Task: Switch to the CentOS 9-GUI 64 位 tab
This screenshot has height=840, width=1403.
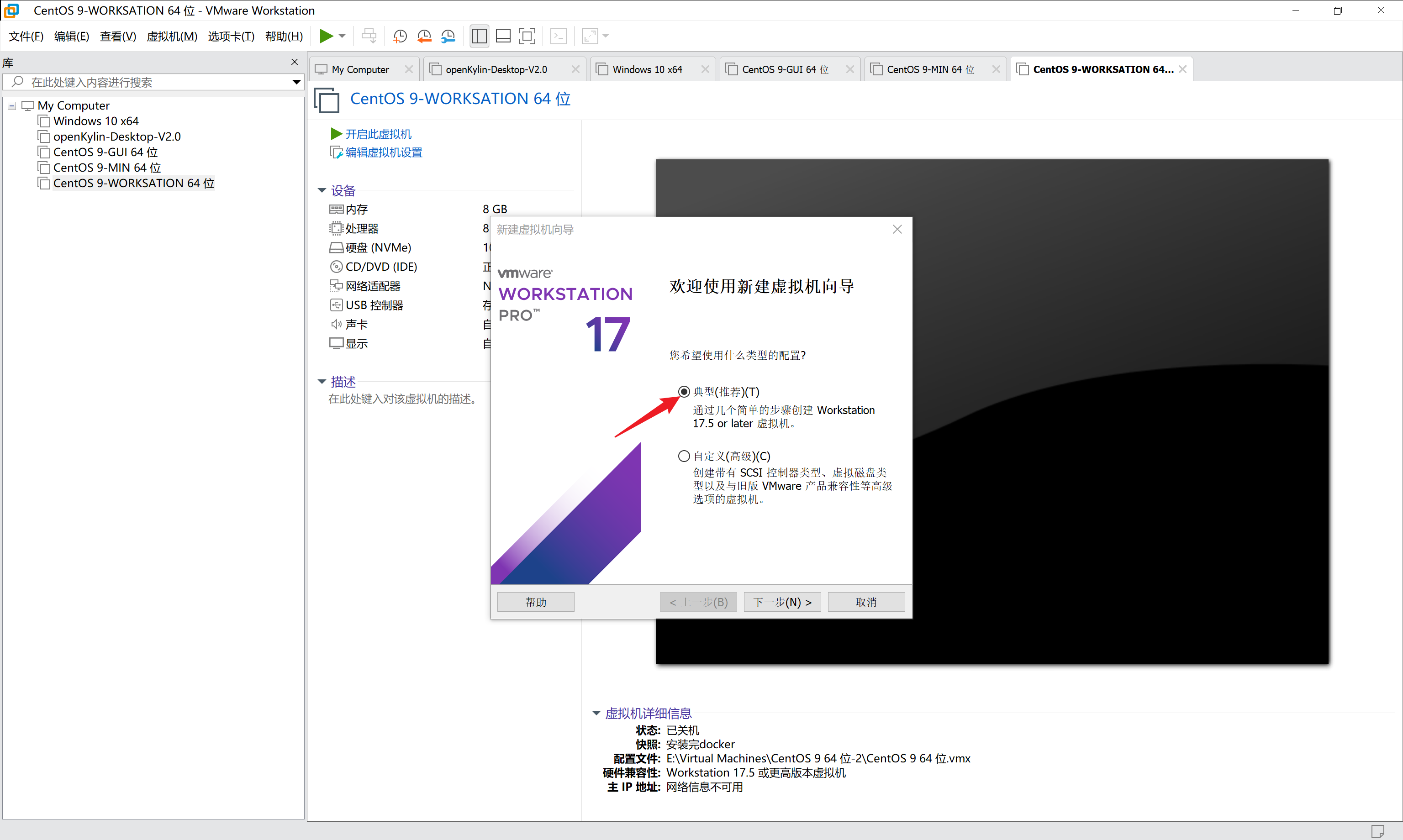Action: tap(785, 69)
